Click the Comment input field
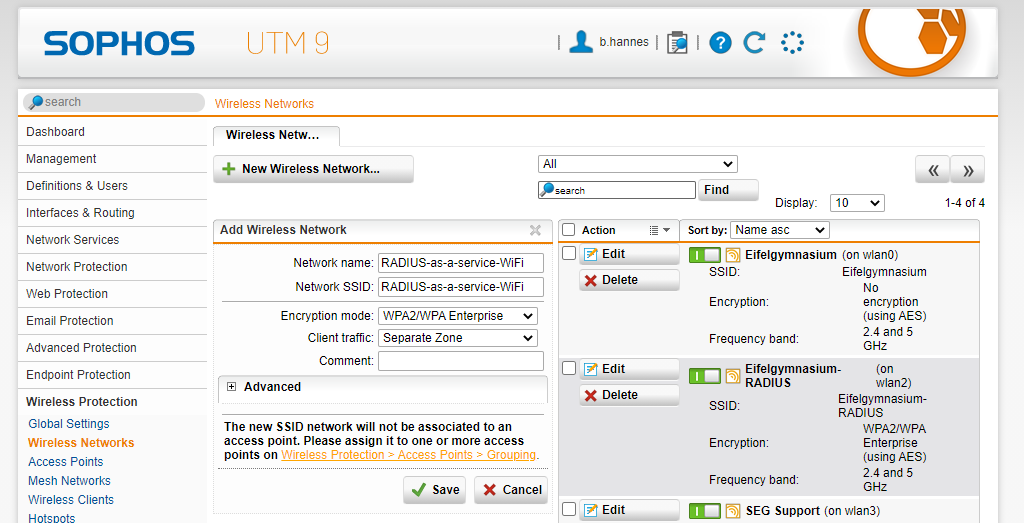The height and width of the screenshot is (523, 1024). pyautogui.click(x=461, y=361)
